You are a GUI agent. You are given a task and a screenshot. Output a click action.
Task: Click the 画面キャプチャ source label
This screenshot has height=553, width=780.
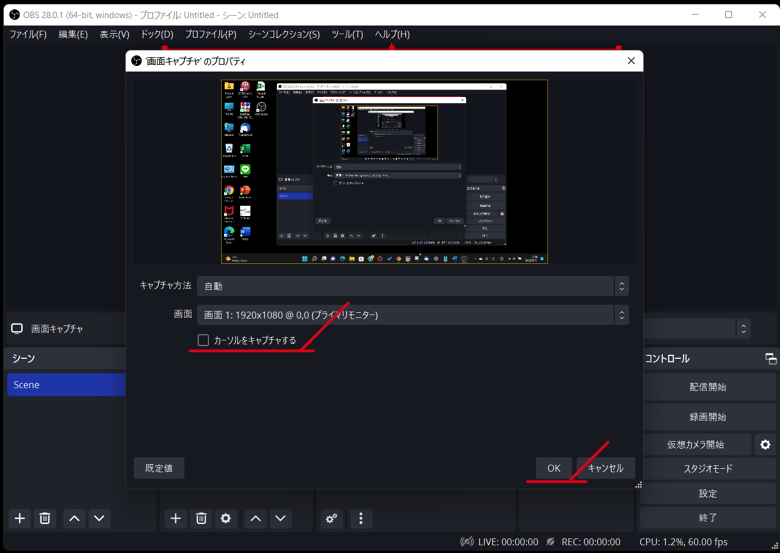click(x=57, y=329)
